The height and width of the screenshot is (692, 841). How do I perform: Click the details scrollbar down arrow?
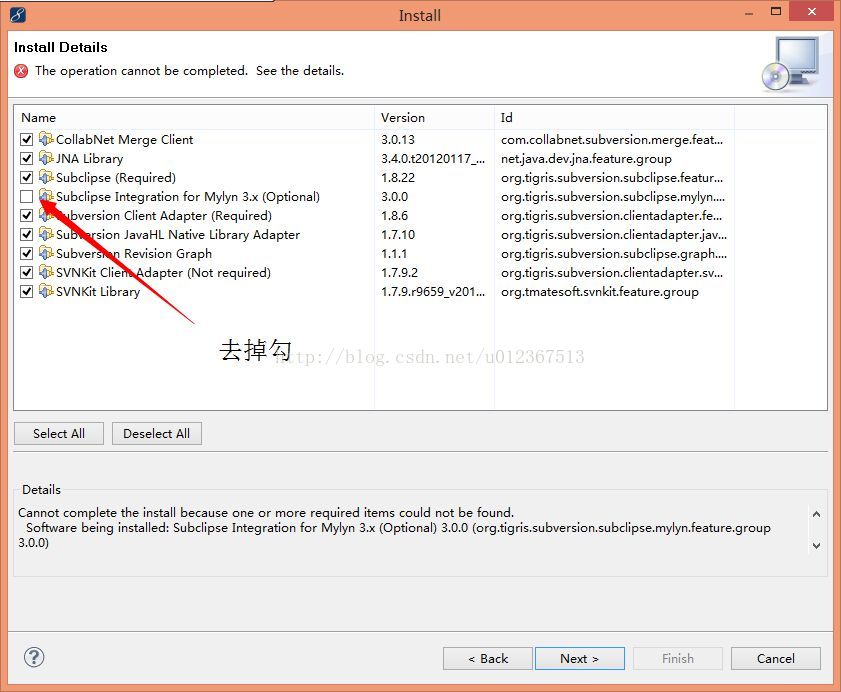pyautogui.click(x=816, y=546)
